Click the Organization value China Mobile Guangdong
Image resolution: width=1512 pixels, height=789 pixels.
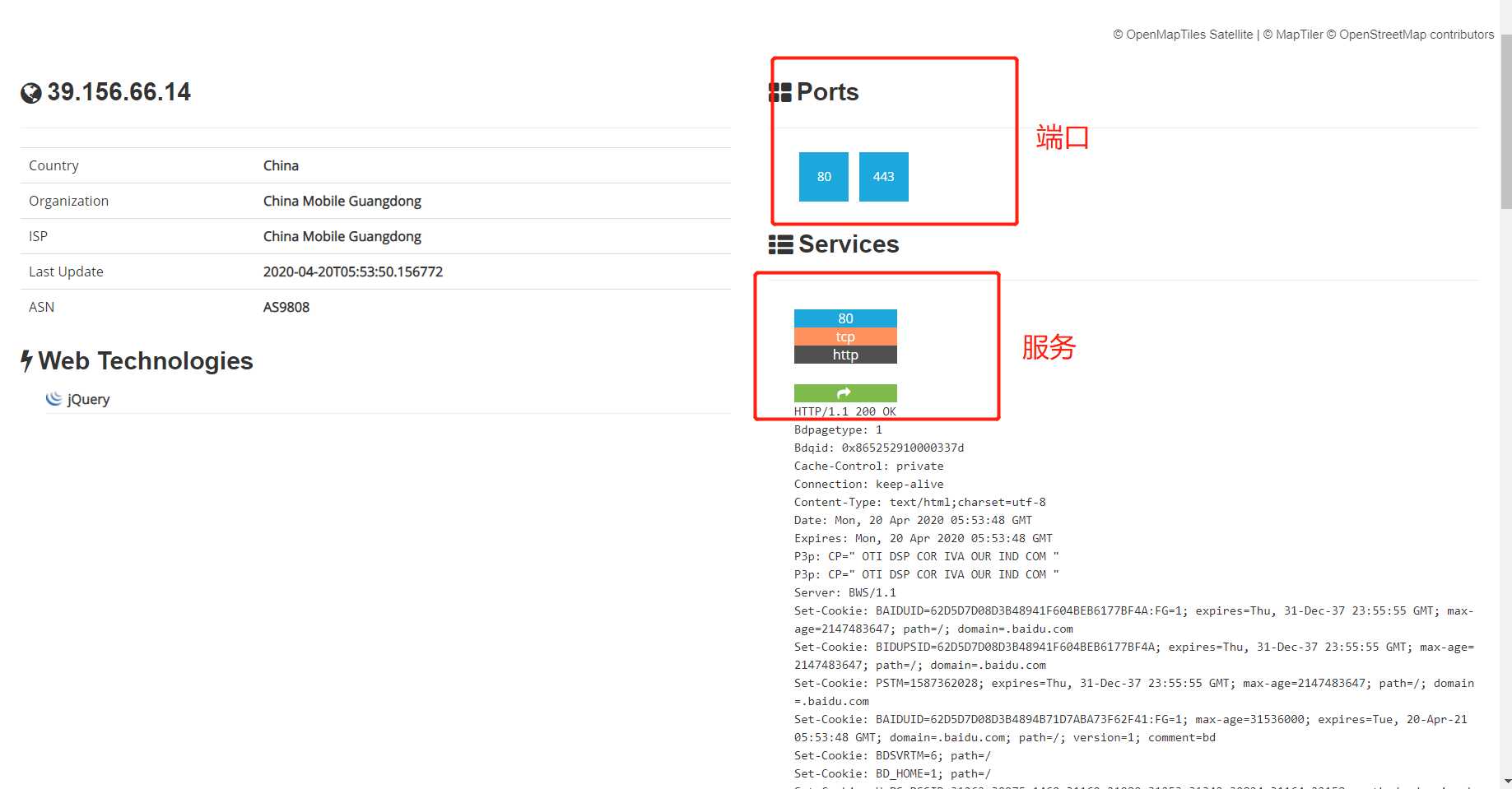tap(342, 201)
